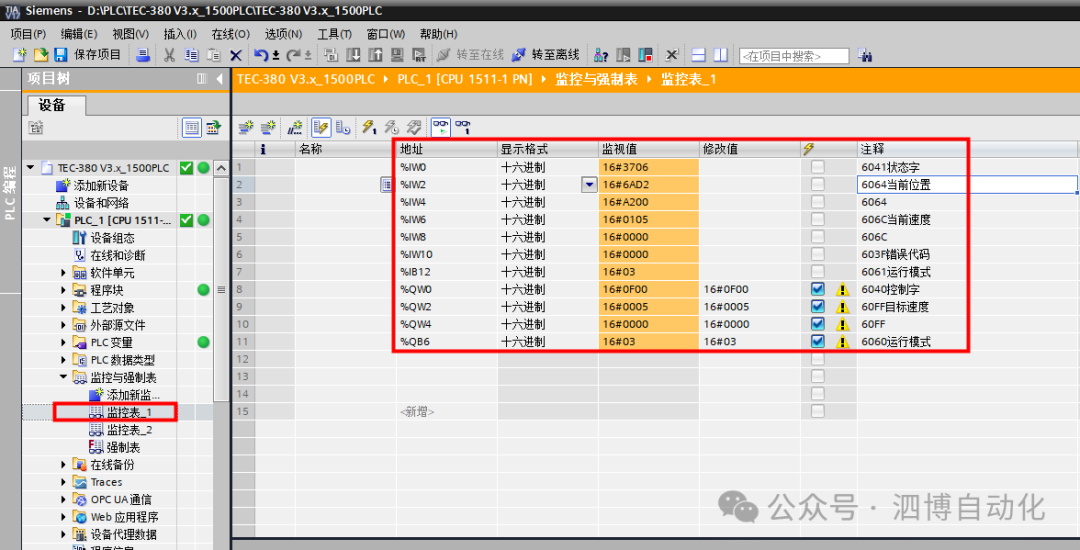Open display format dropdown for %IW2
The height and width of the screenshot is (550, 1080).
(589, 184)
